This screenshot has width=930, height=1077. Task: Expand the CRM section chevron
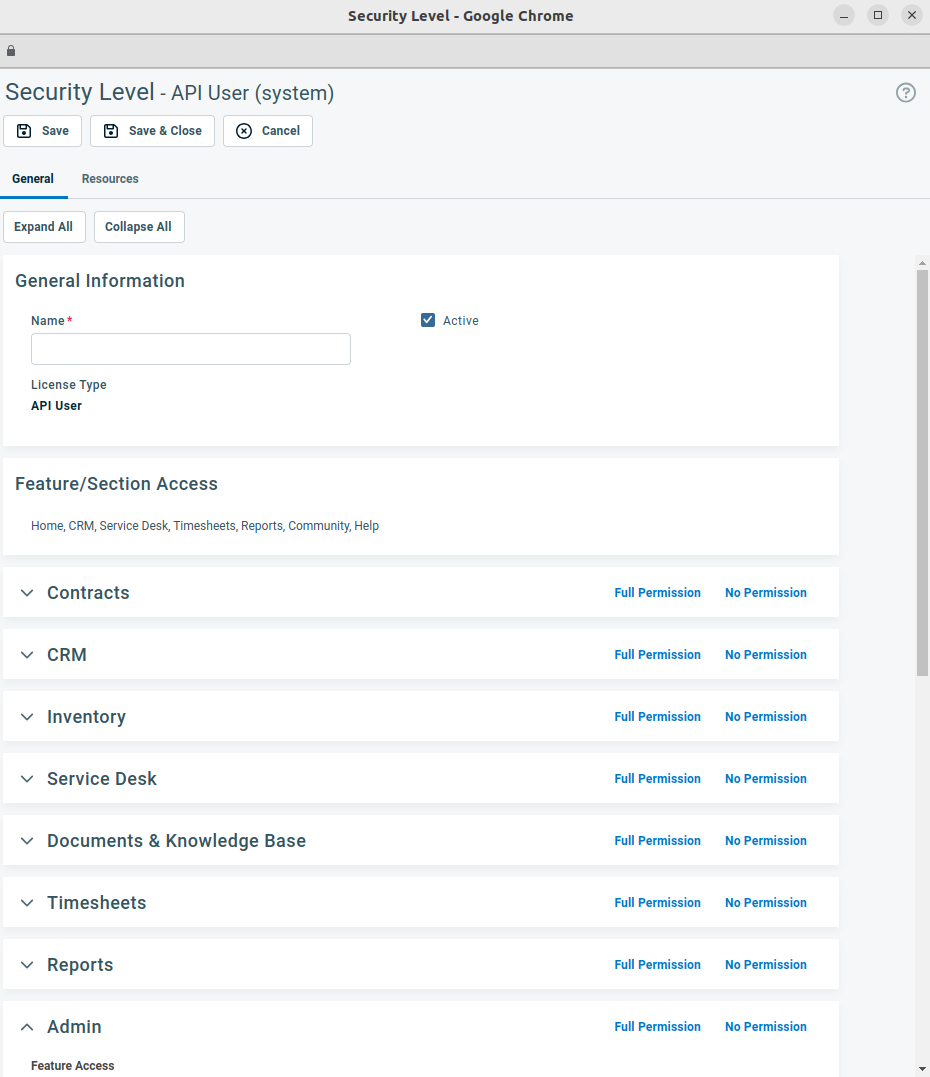tap(27, 655)
